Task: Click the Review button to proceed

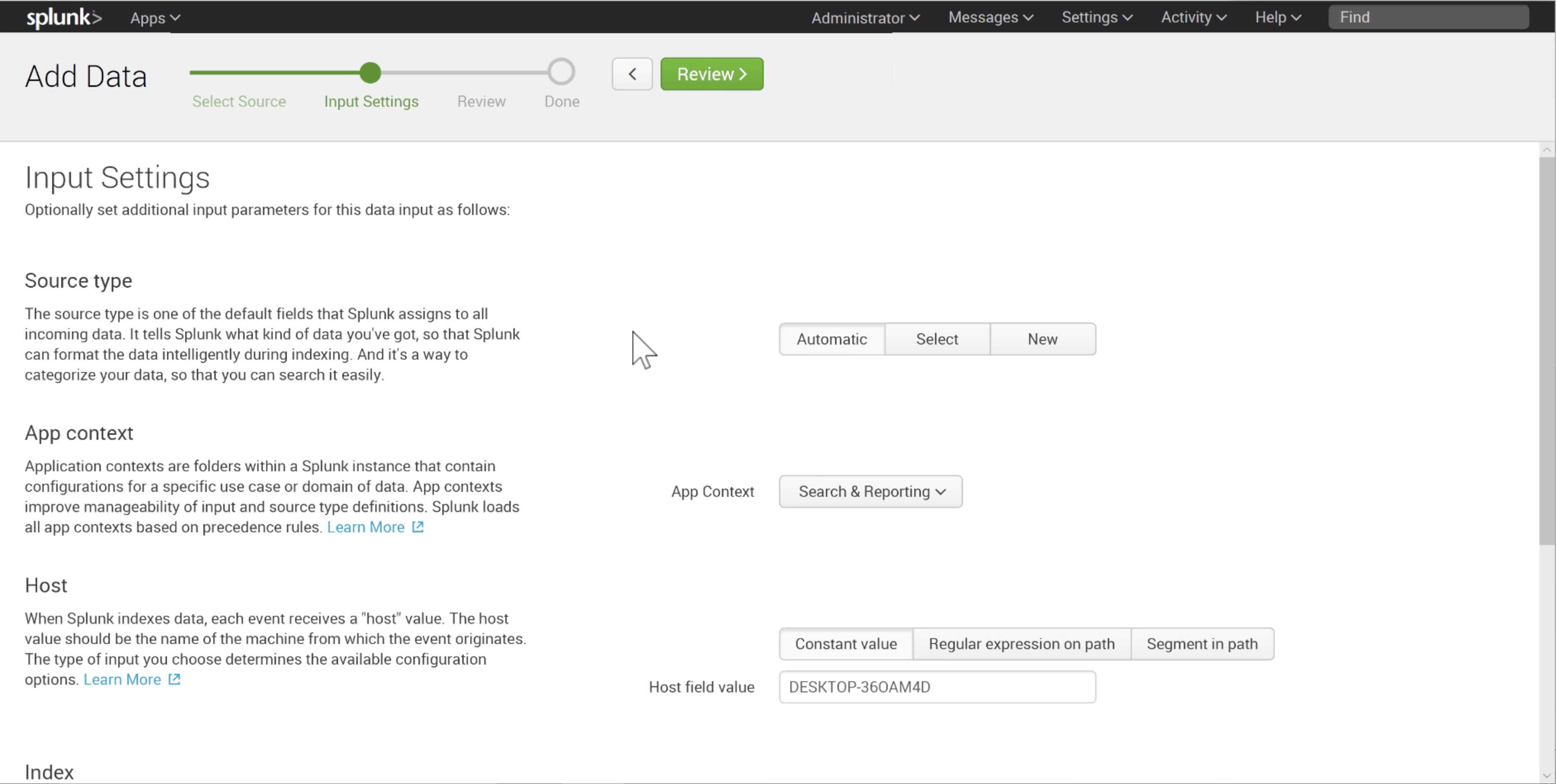Action: 712,74
